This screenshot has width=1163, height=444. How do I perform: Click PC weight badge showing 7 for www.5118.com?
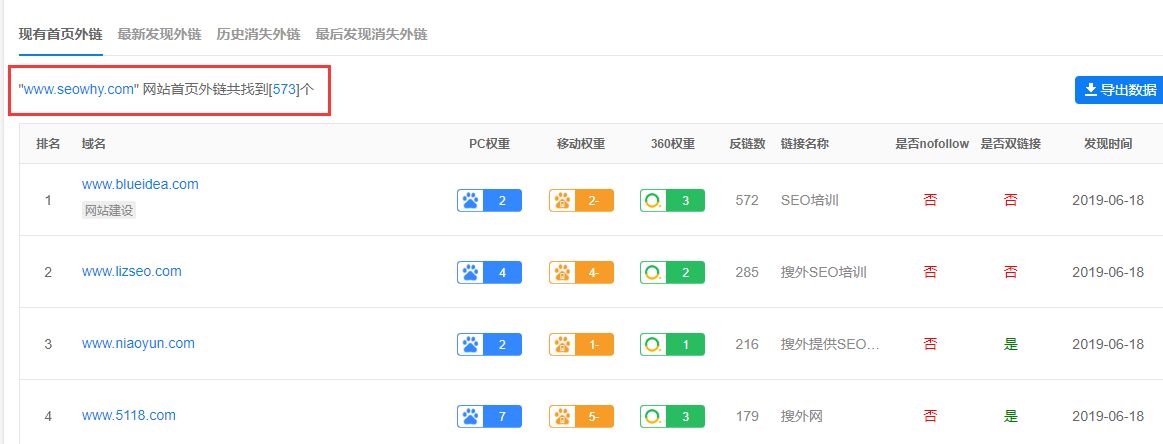pyautogui.click(x=490, y=417)
